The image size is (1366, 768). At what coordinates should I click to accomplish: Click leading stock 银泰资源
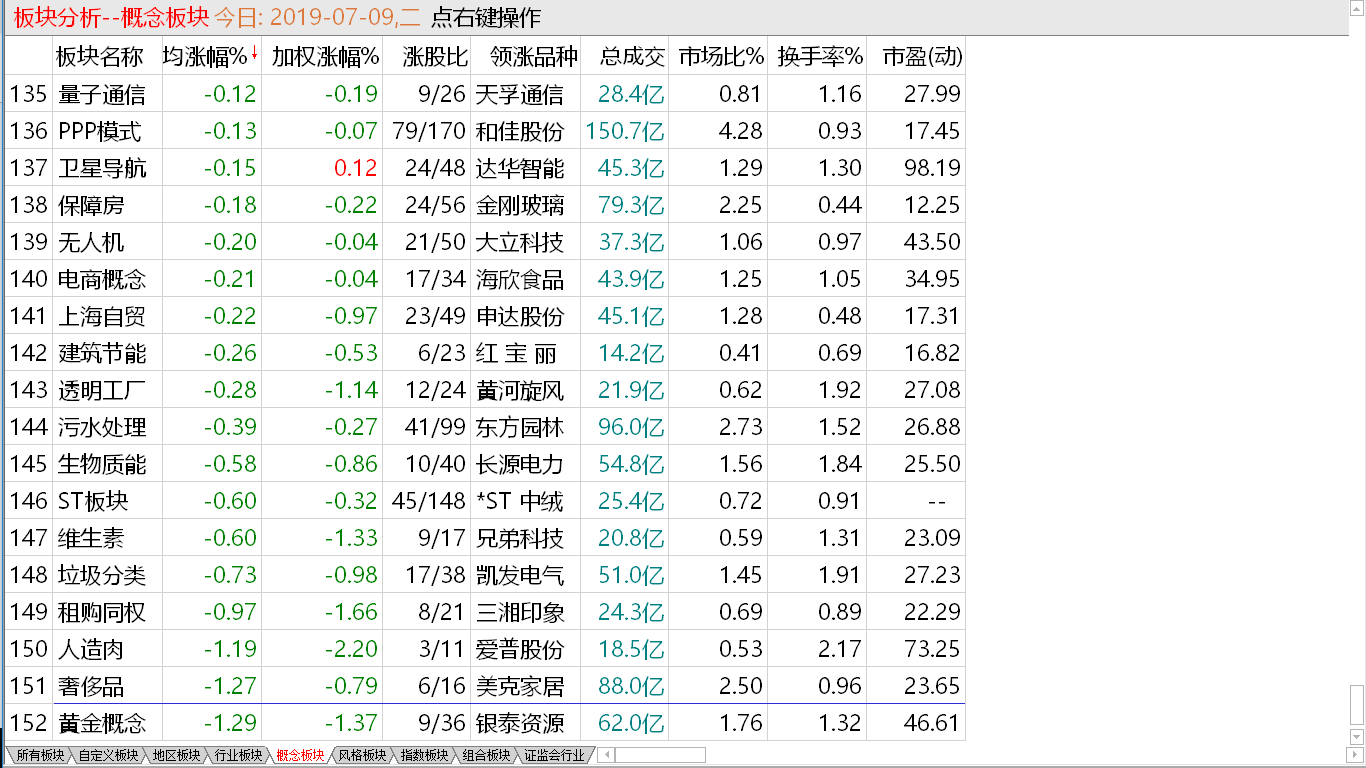tap(520, 724)
